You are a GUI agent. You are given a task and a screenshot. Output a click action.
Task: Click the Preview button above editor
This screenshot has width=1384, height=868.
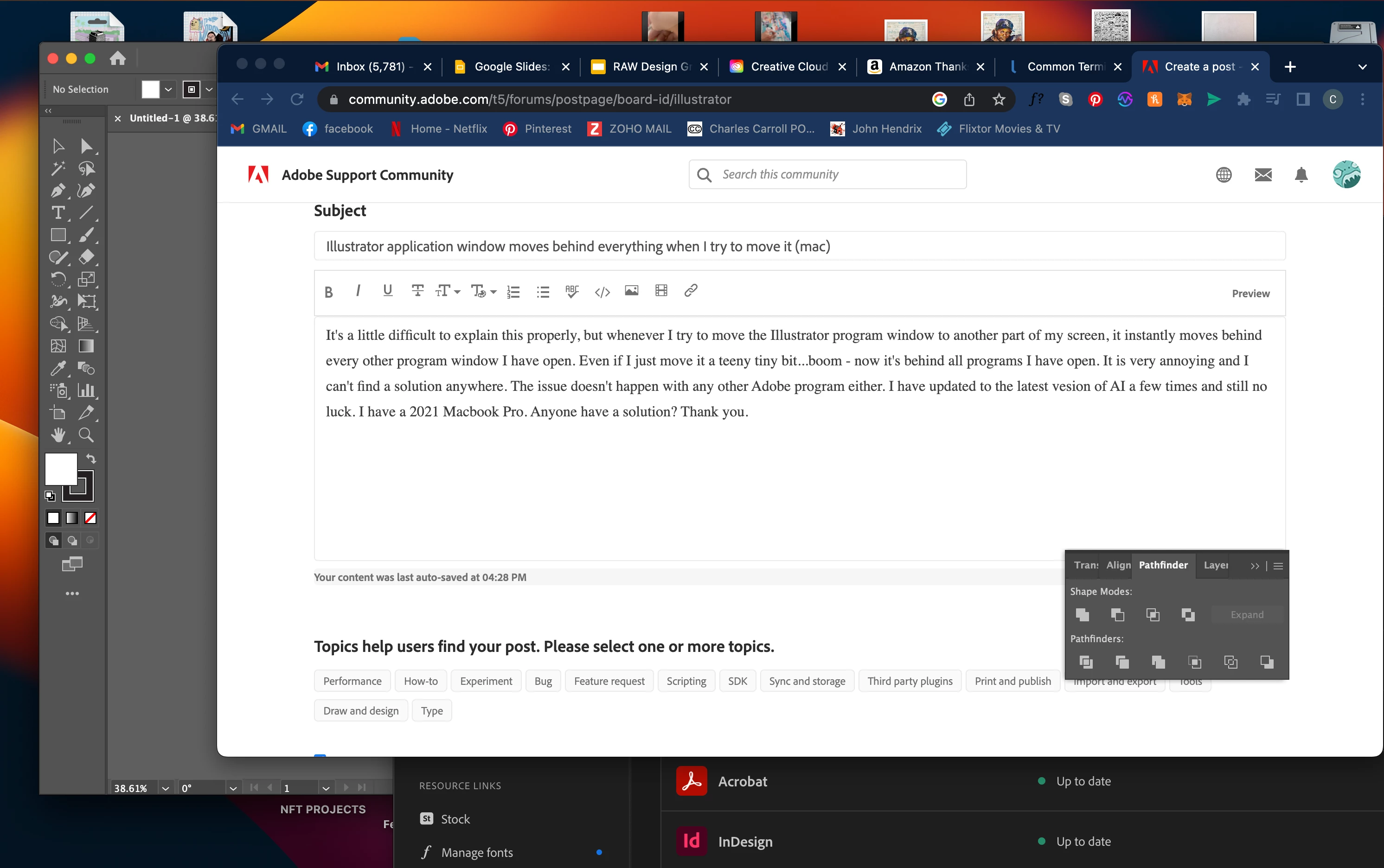click(1250, 294)
